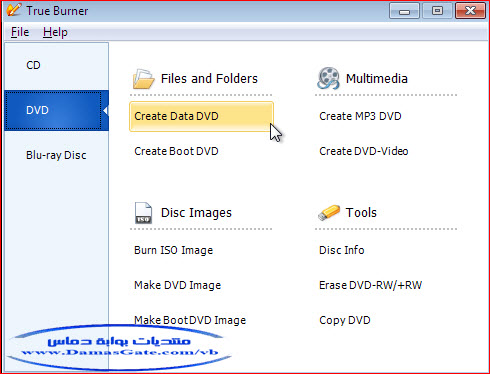Click the Multimedia heading text
The width and height of the screenshot is (490, 374).
click(x=377, y=79)
